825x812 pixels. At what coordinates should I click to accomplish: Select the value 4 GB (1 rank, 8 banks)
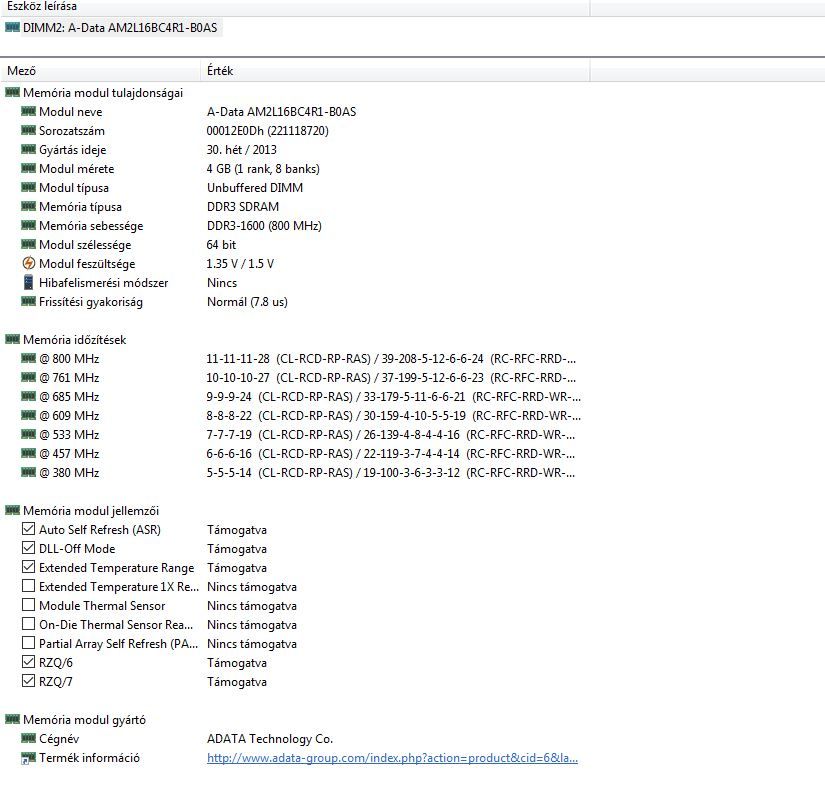coord(263,168)
